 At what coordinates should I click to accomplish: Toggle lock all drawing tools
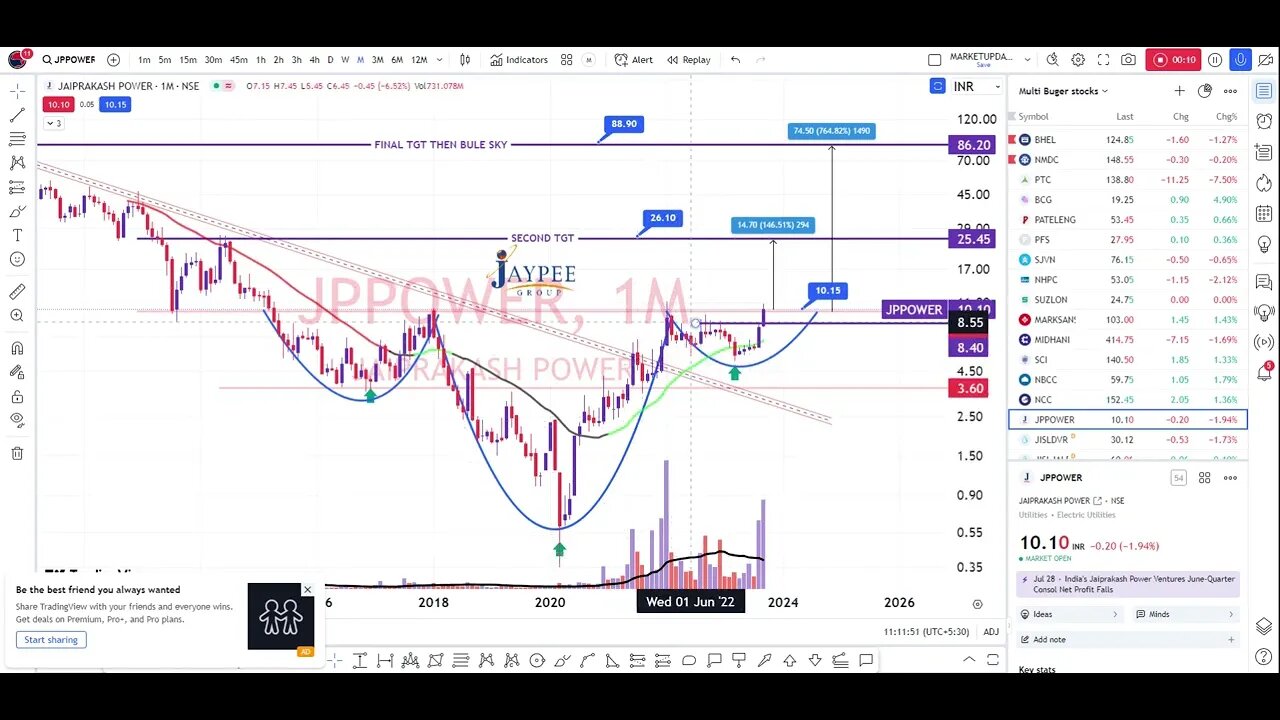pos(17,397)
